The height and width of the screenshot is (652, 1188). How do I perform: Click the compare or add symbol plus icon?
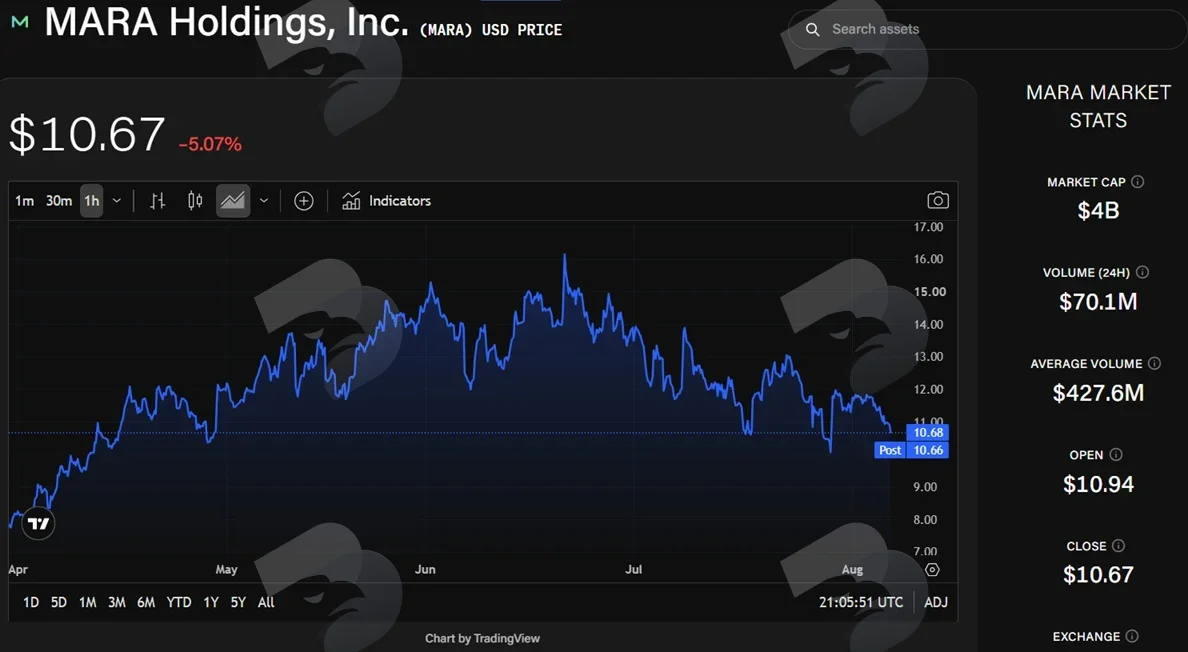304,201
